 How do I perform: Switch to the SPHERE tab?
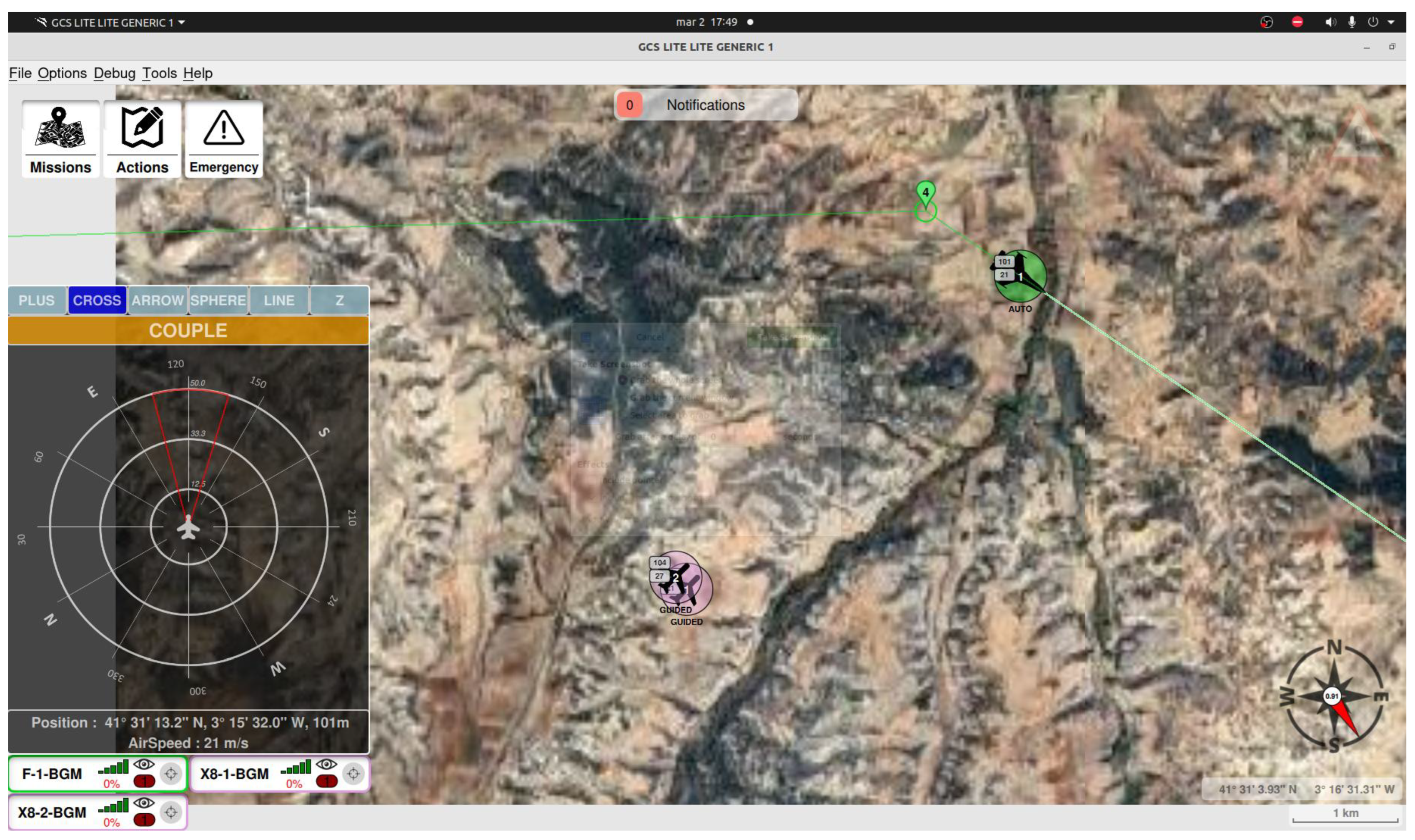pyautogui.click(x=218, y=300)
